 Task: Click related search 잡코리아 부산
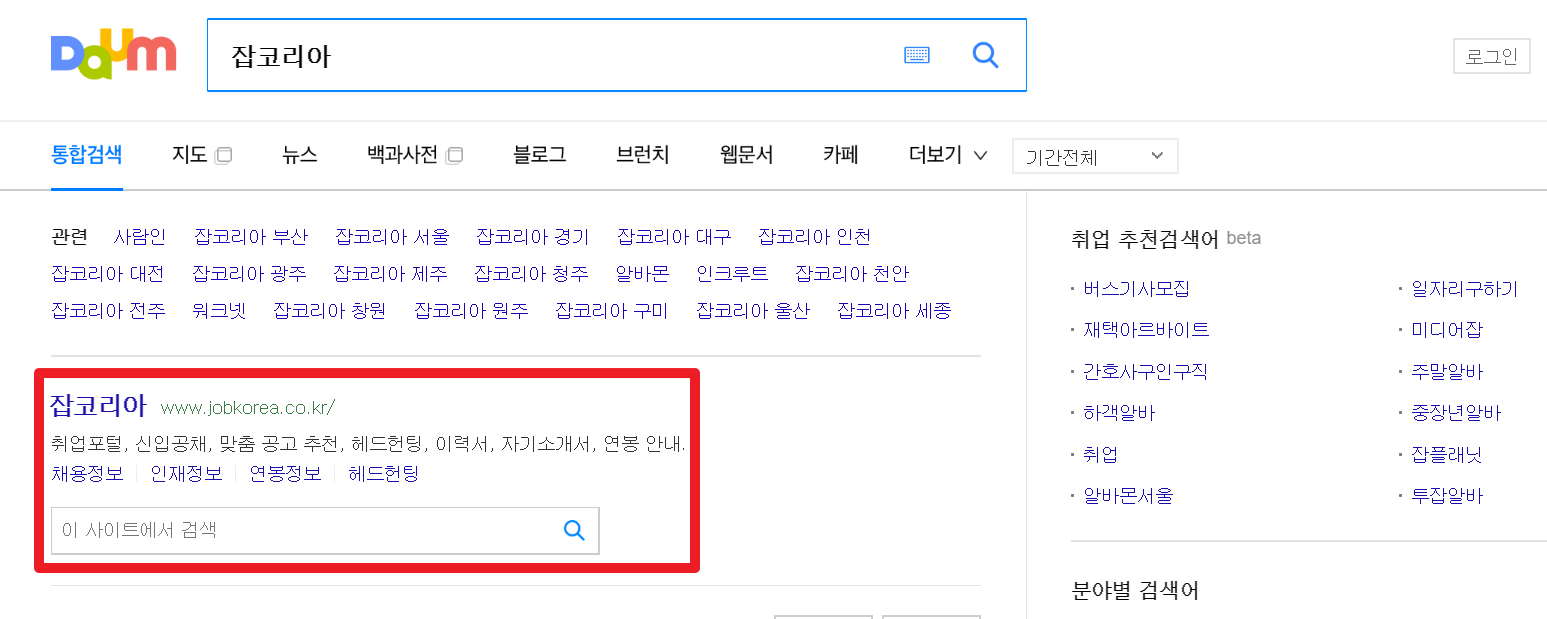251,237
